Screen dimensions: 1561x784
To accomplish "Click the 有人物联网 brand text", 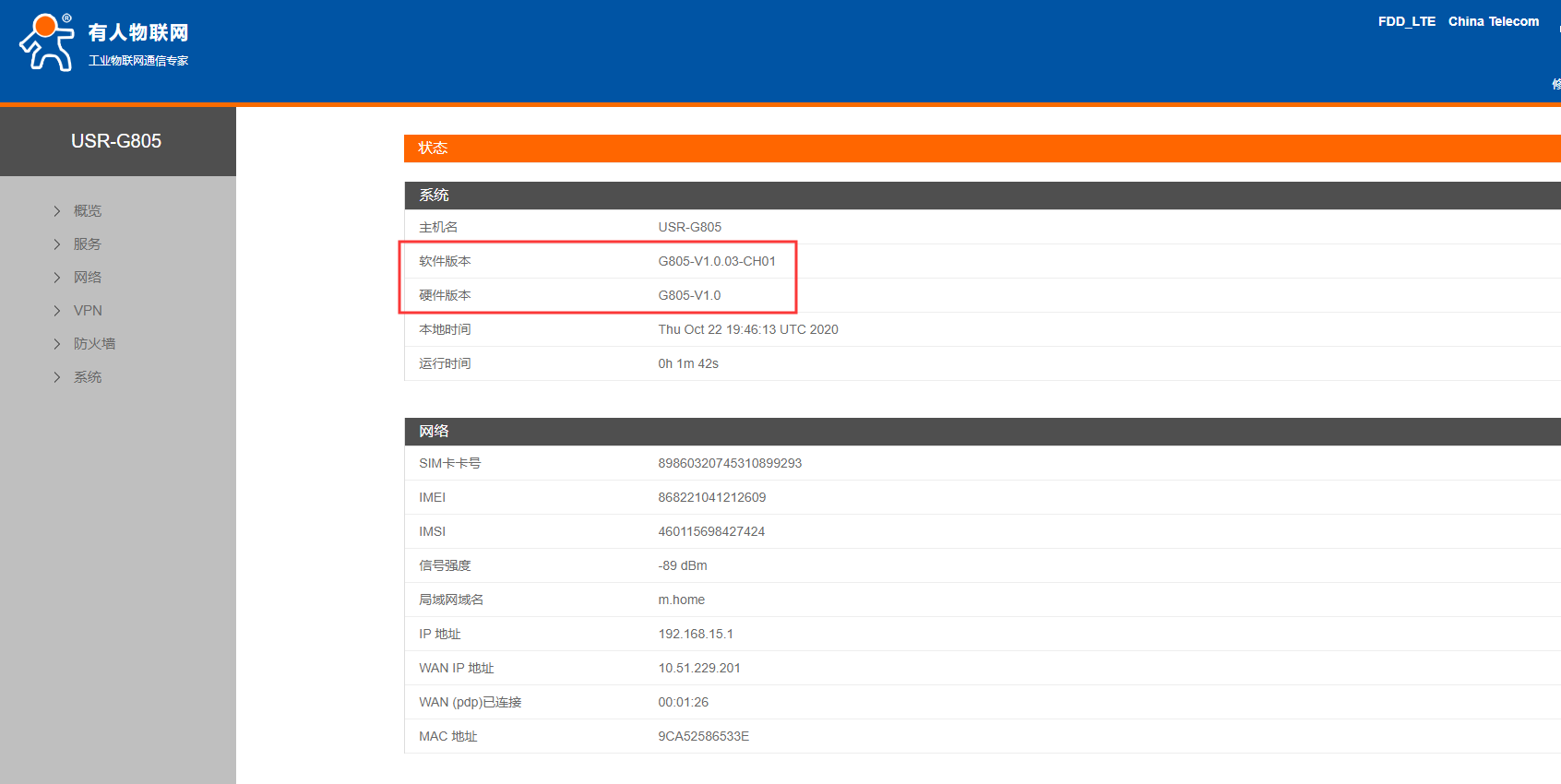I will [138, 33].
